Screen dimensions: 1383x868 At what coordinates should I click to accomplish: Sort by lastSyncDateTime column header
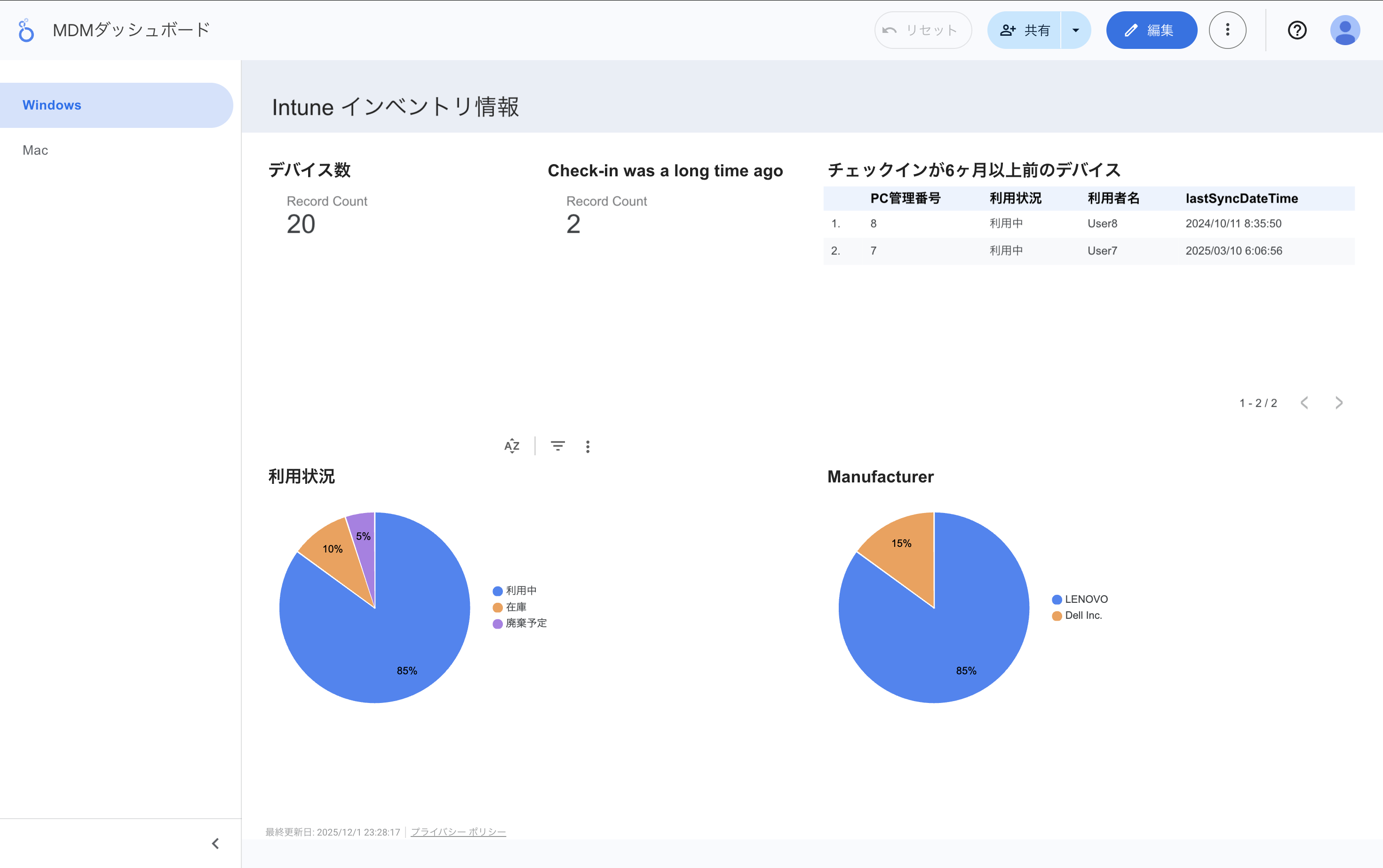(x=1241, y=198)
